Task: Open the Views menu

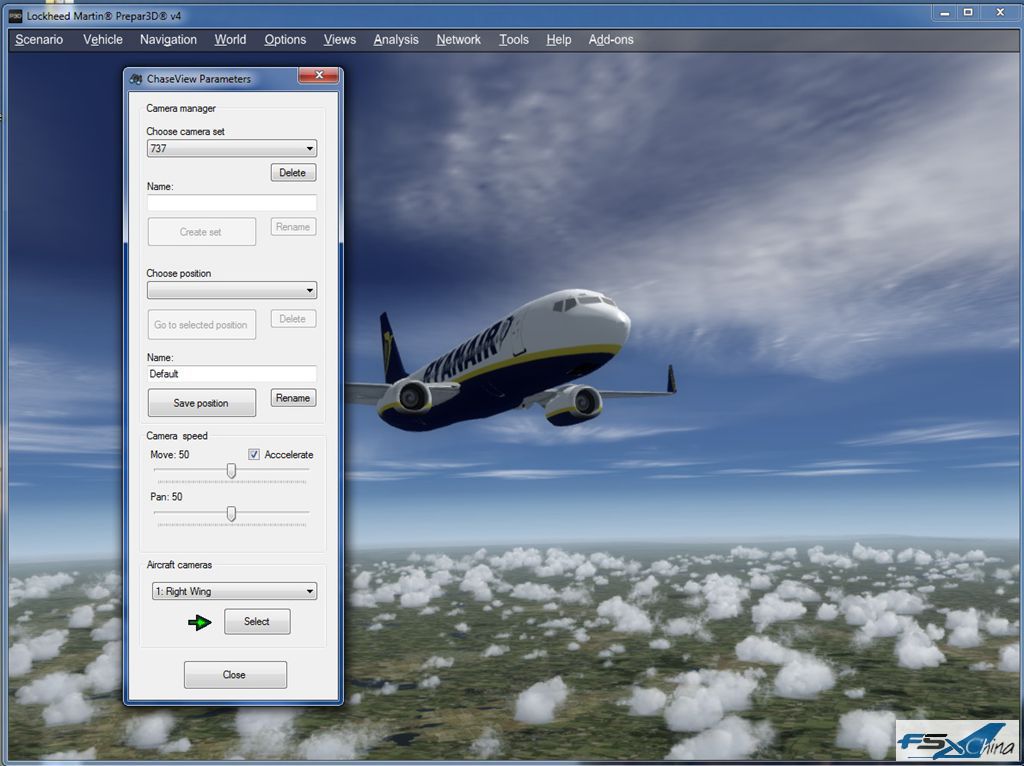Action: (x=340, y=40)
